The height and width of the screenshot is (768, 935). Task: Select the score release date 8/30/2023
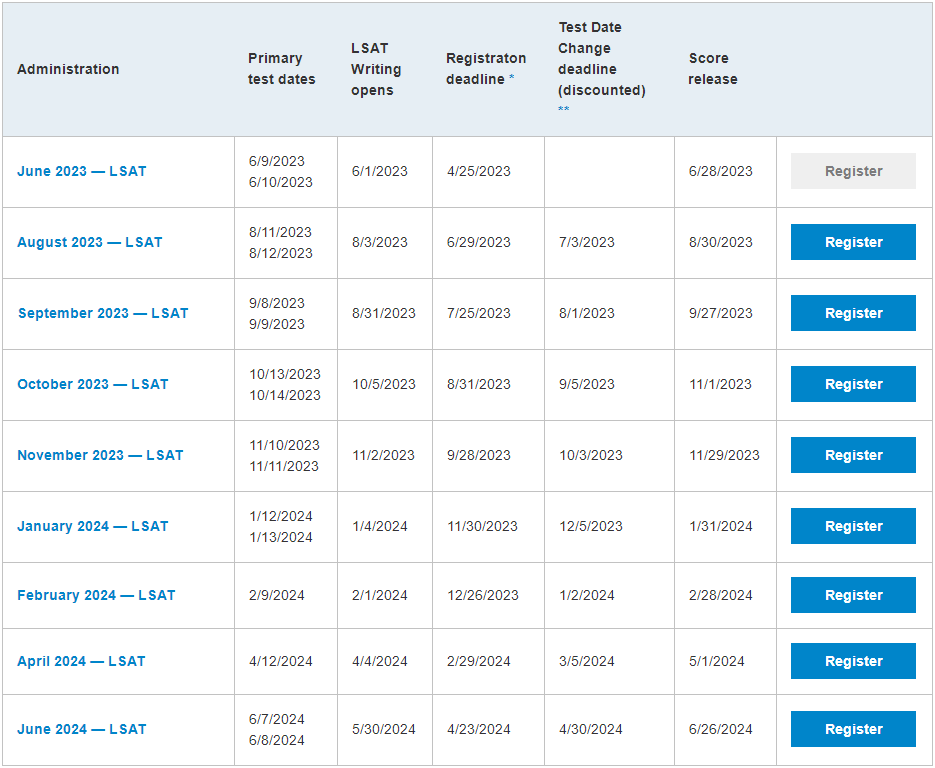(720, 242)
